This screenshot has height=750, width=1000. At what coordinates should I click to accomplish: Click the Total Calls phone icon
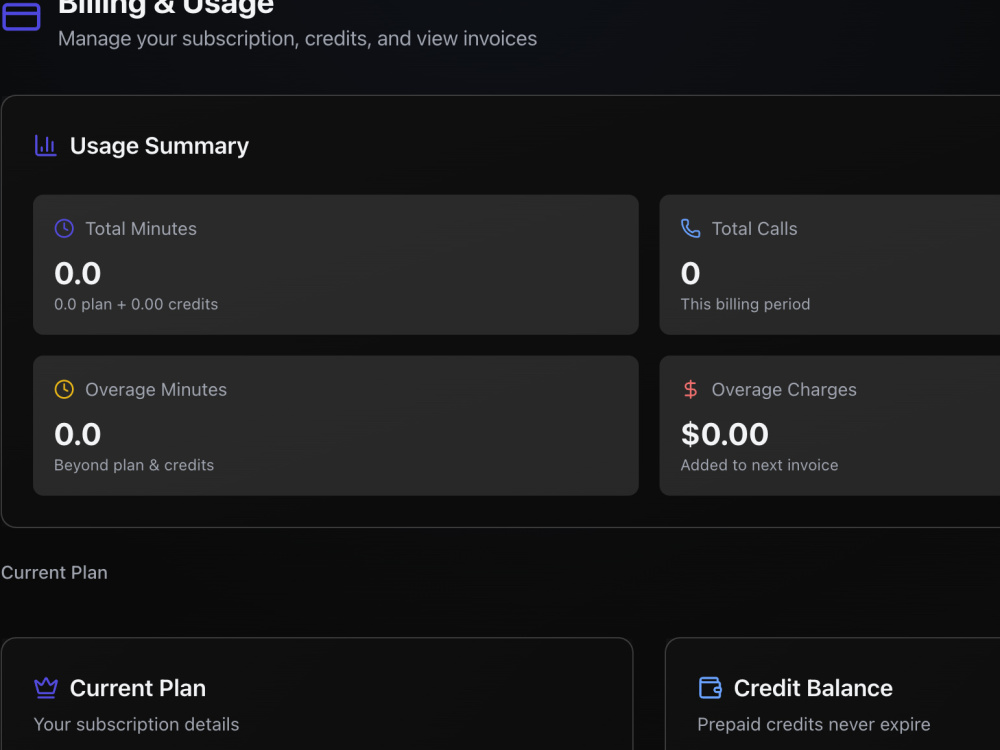pyautogui.click(x=690, y=228)
